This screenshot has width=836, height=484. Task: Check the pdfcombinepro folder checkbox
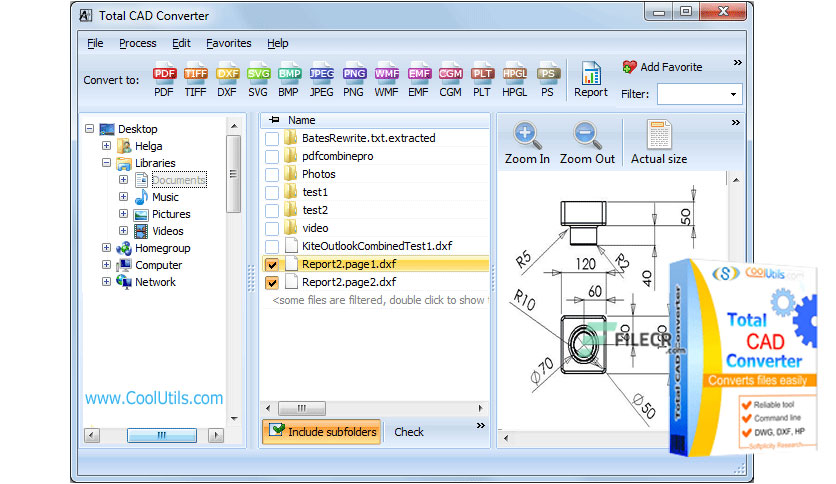(272, 157)
